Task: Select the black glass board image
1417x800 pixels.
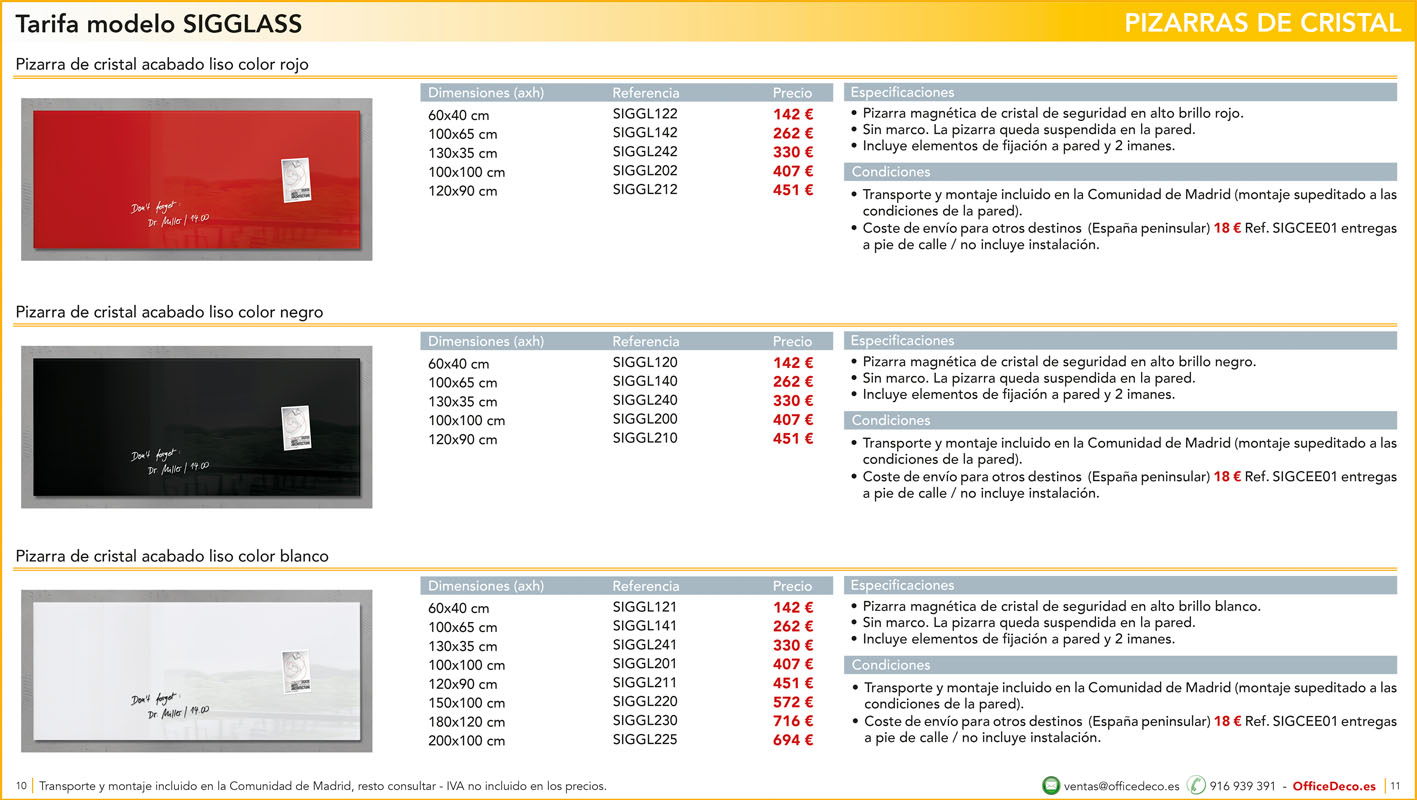Action: click(197, 427)
